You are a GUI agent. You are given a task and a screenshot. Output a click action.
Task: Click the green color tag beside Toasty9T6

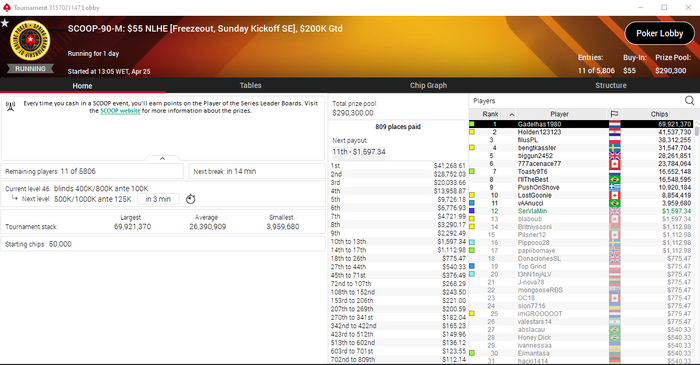(472, 171)
